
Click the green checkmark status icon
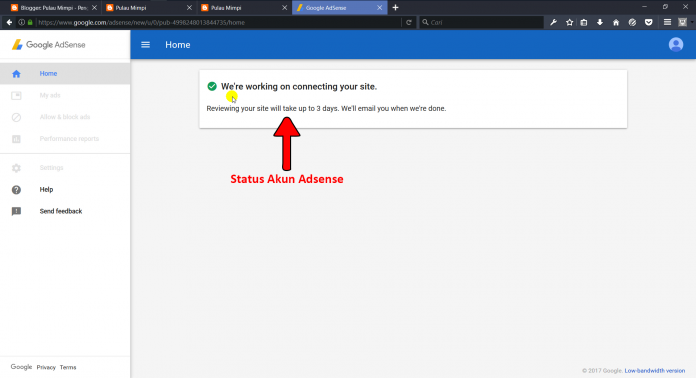pos(212,86)
